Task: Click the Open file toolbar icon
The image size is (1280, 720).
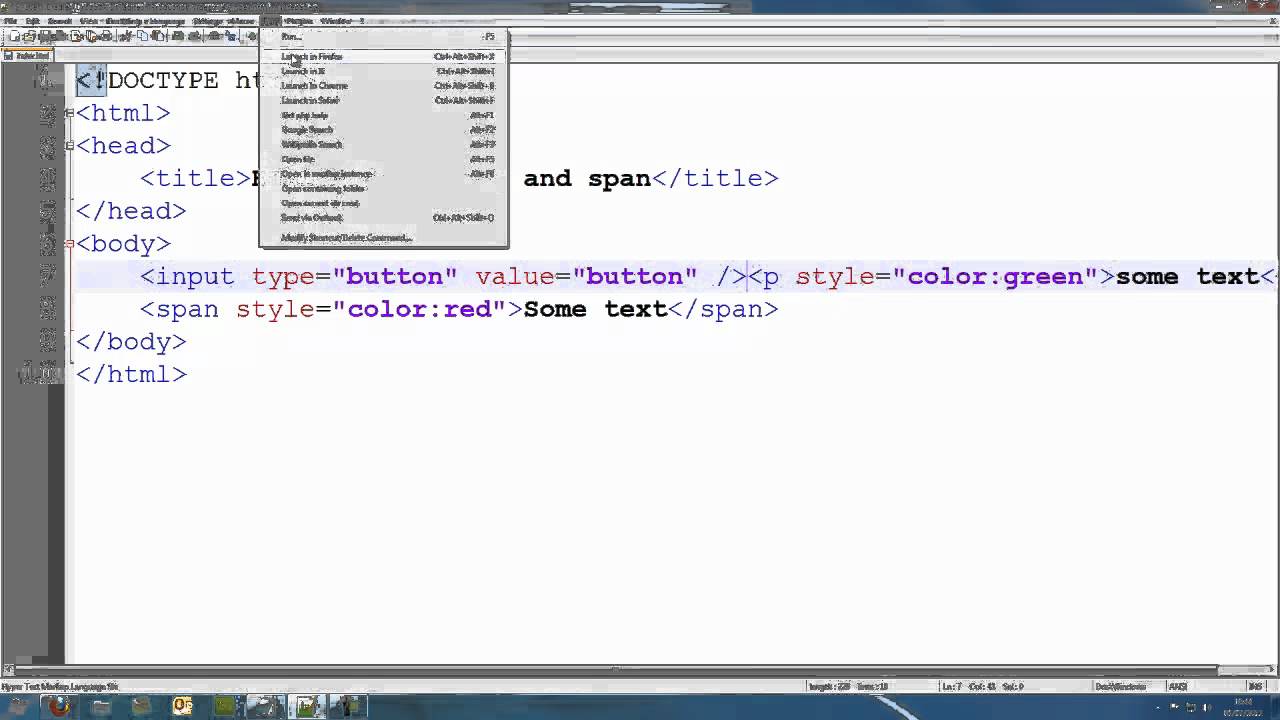Action: click(31, 37)
